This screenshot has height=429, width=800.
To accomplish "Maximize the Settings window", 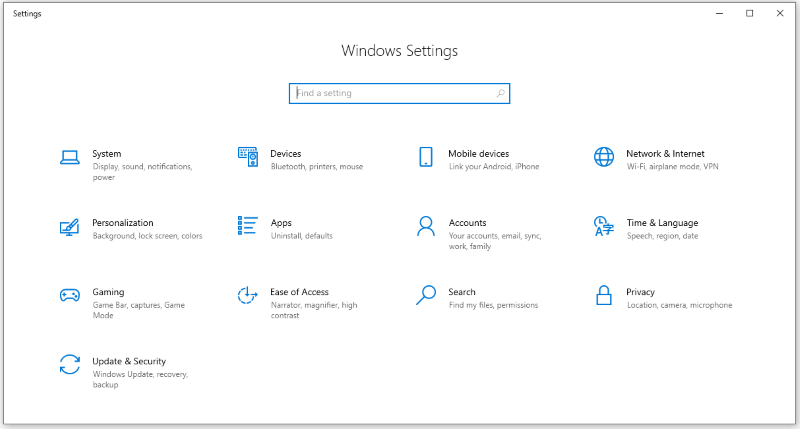I will (749, 13).
